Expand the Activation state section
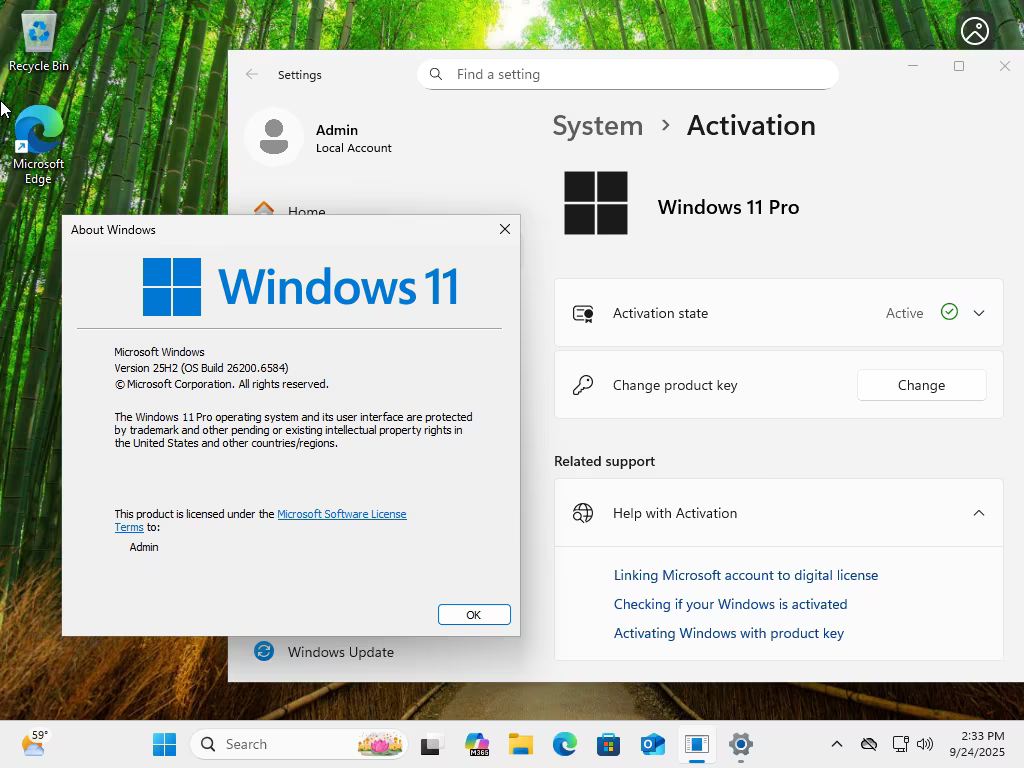The image size is (1024, 768). tap(978, 313)
